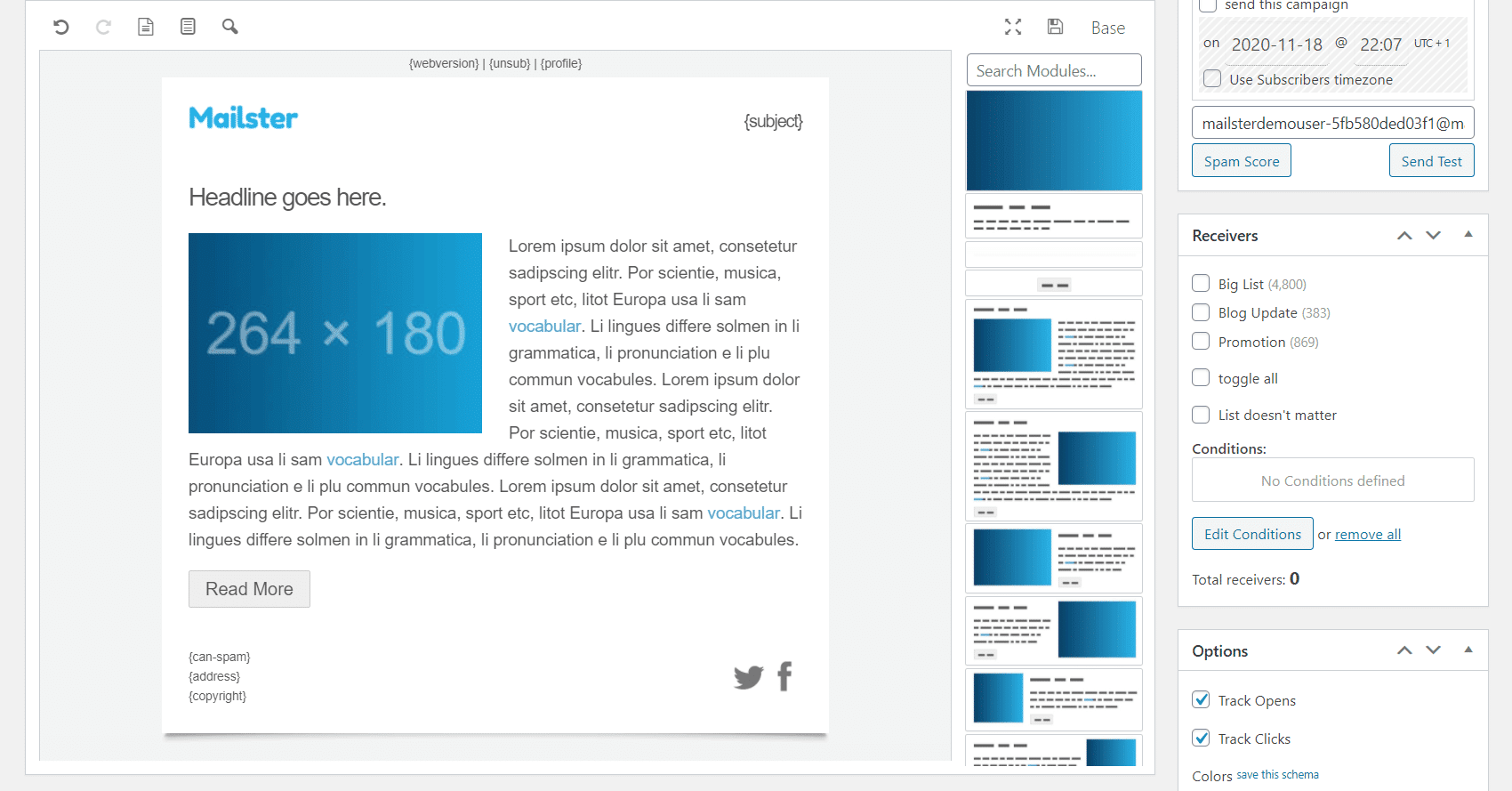Image resolution: width=1512 pixels, height=791 pixels.
Task: Disable Track Opens option
Action: 1201,699
